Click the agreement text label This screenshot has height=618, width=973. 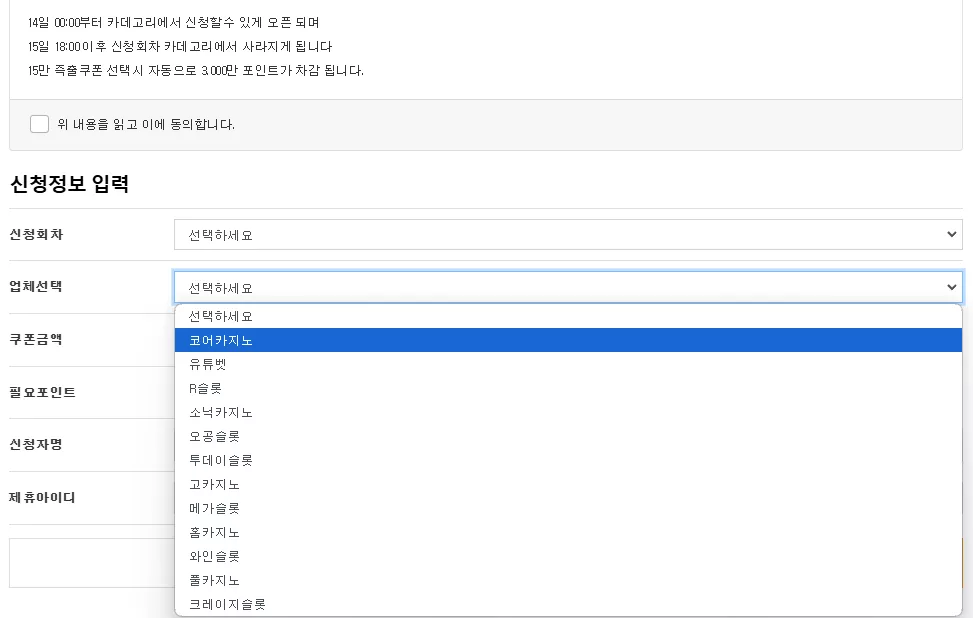click(146, 124)
